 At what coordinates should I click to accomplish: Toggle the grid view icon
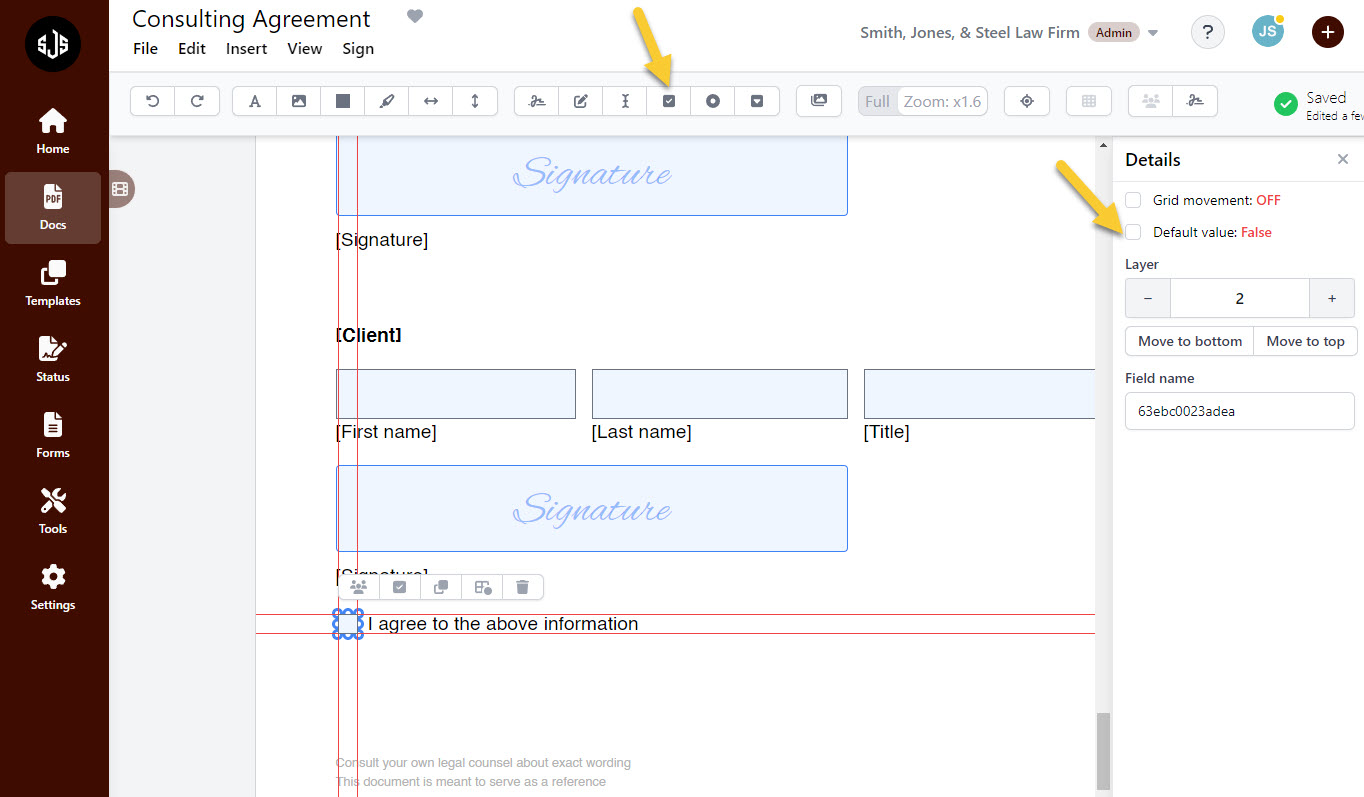[1089, 101]
